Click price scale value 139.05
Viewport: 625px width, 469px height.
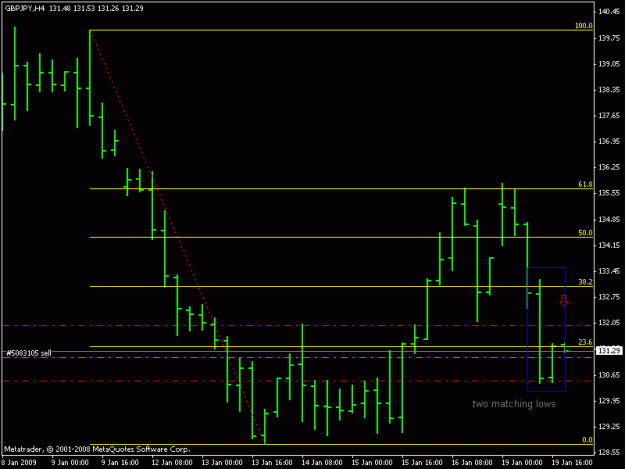609,64
